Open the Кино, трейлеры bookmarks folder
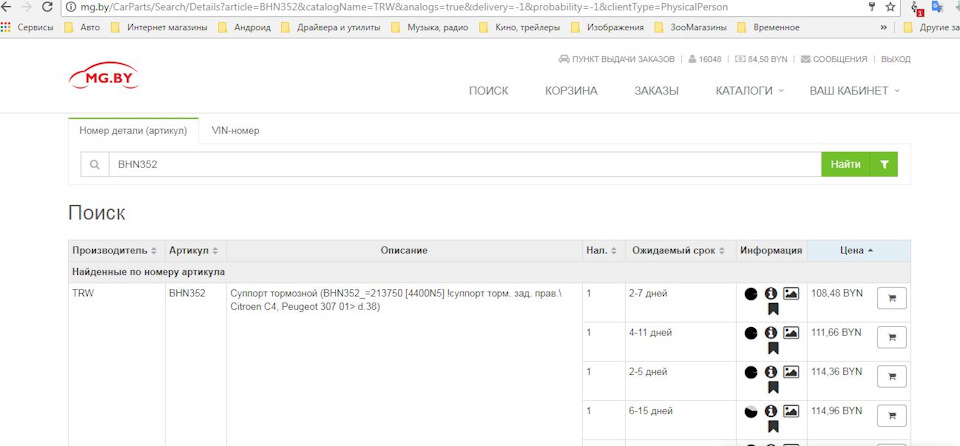The height and width of the screenshot is (446, 960). [x=520, y=27]
